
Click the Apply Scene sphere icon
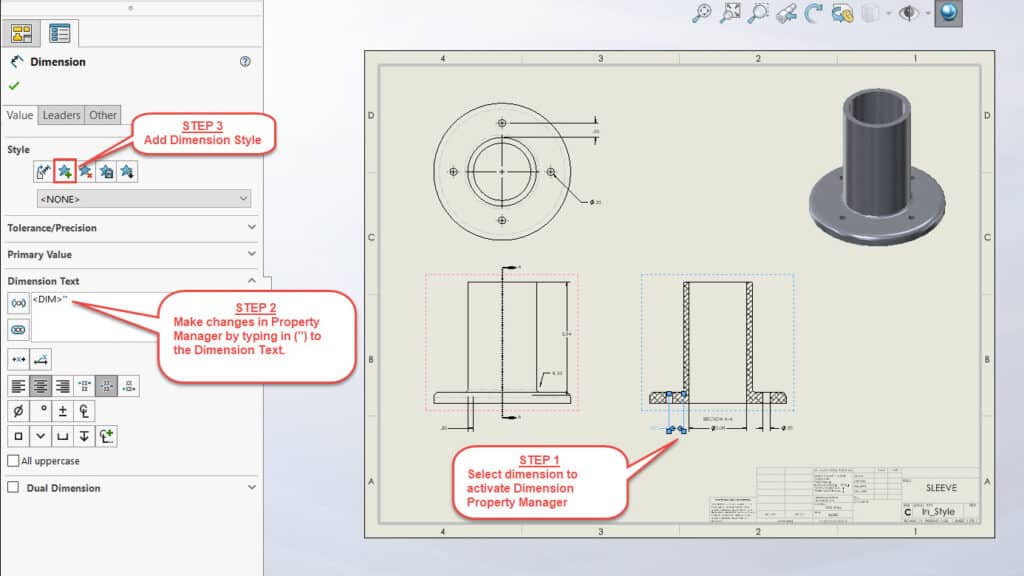click(x=950, y=14)
